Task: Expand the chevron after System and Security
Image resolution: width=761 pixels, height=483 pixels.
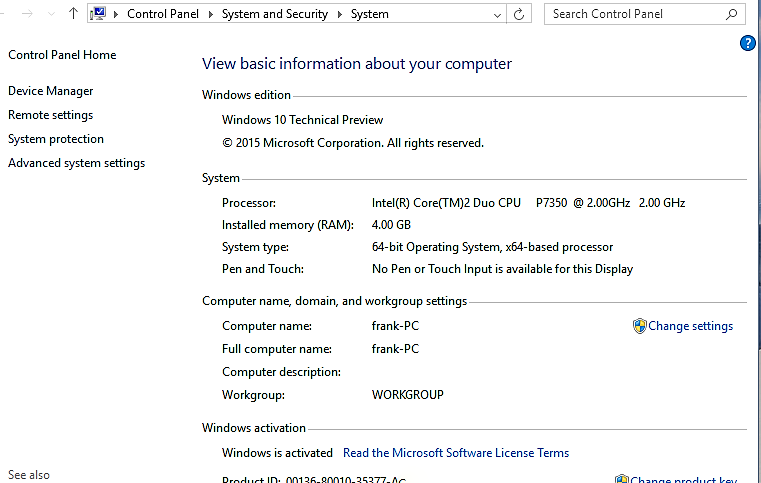Action: coord(340,14)
